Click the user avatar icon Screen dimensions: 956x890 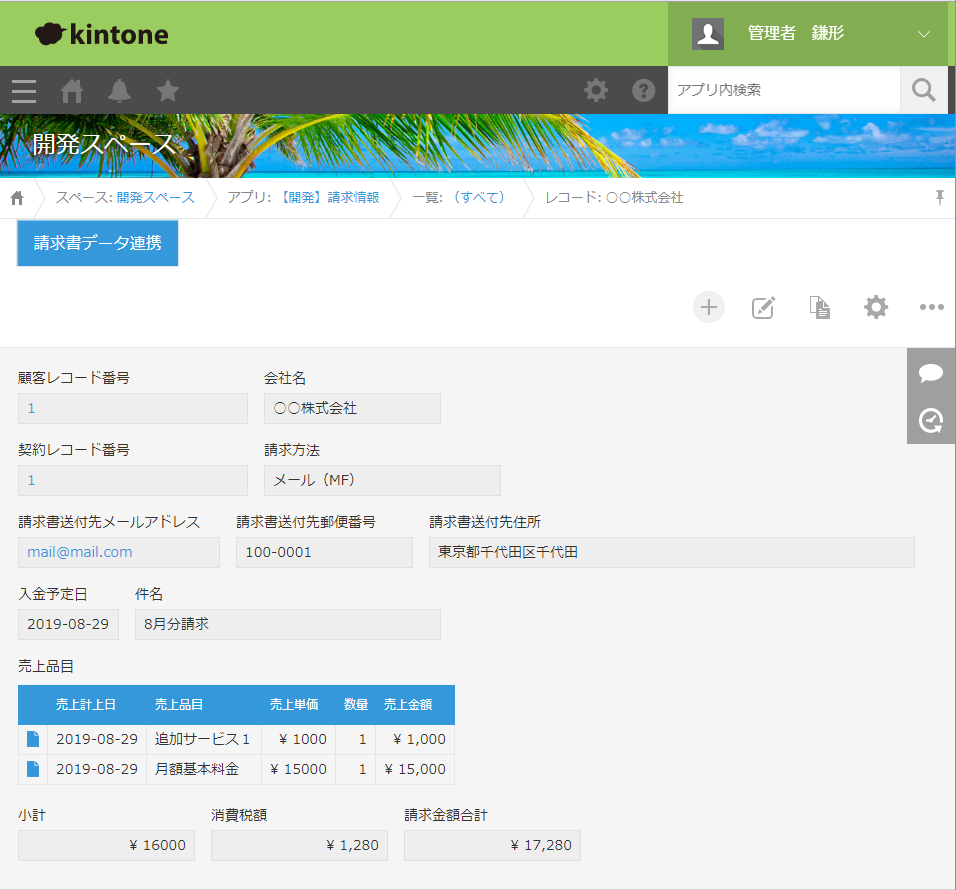coord(708,34)
